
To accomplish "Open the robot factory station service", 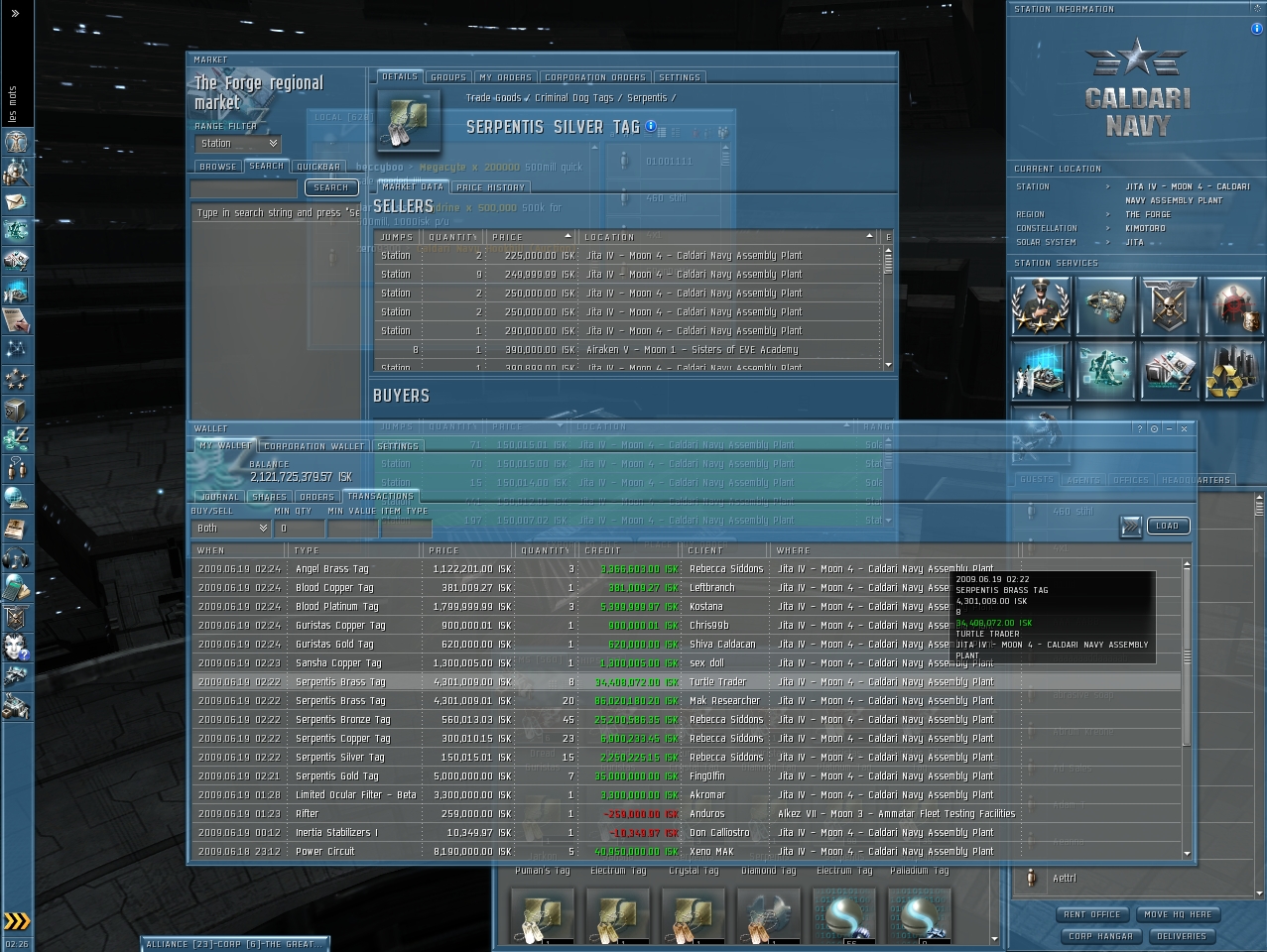I will 1105,371.
